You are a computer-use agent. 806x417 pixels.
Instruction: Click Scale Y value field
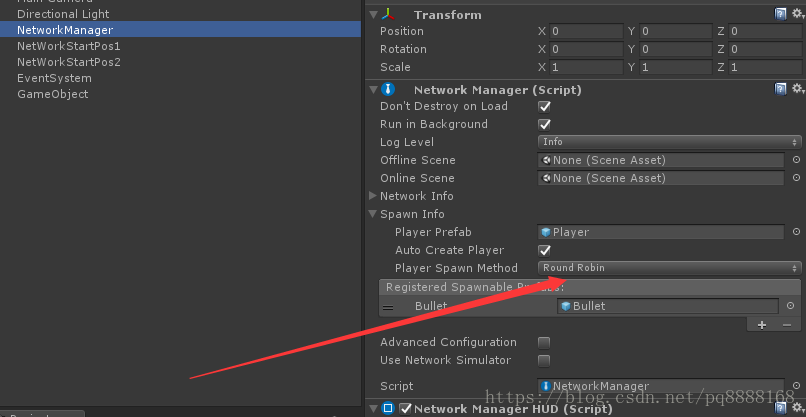(676, 67)
